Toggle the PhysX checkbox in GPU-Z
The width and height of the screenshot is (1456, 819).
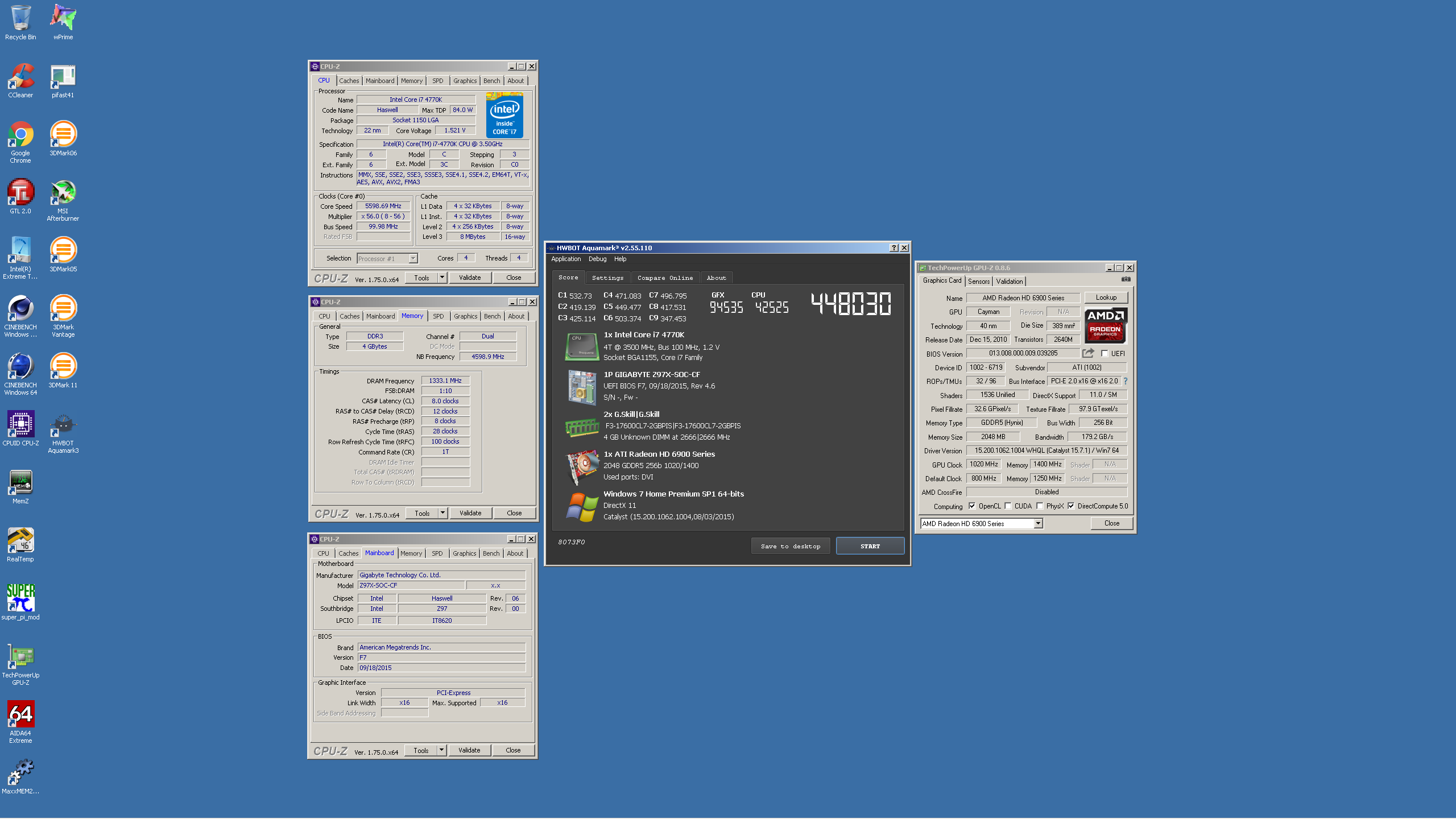click(1040, 506)
